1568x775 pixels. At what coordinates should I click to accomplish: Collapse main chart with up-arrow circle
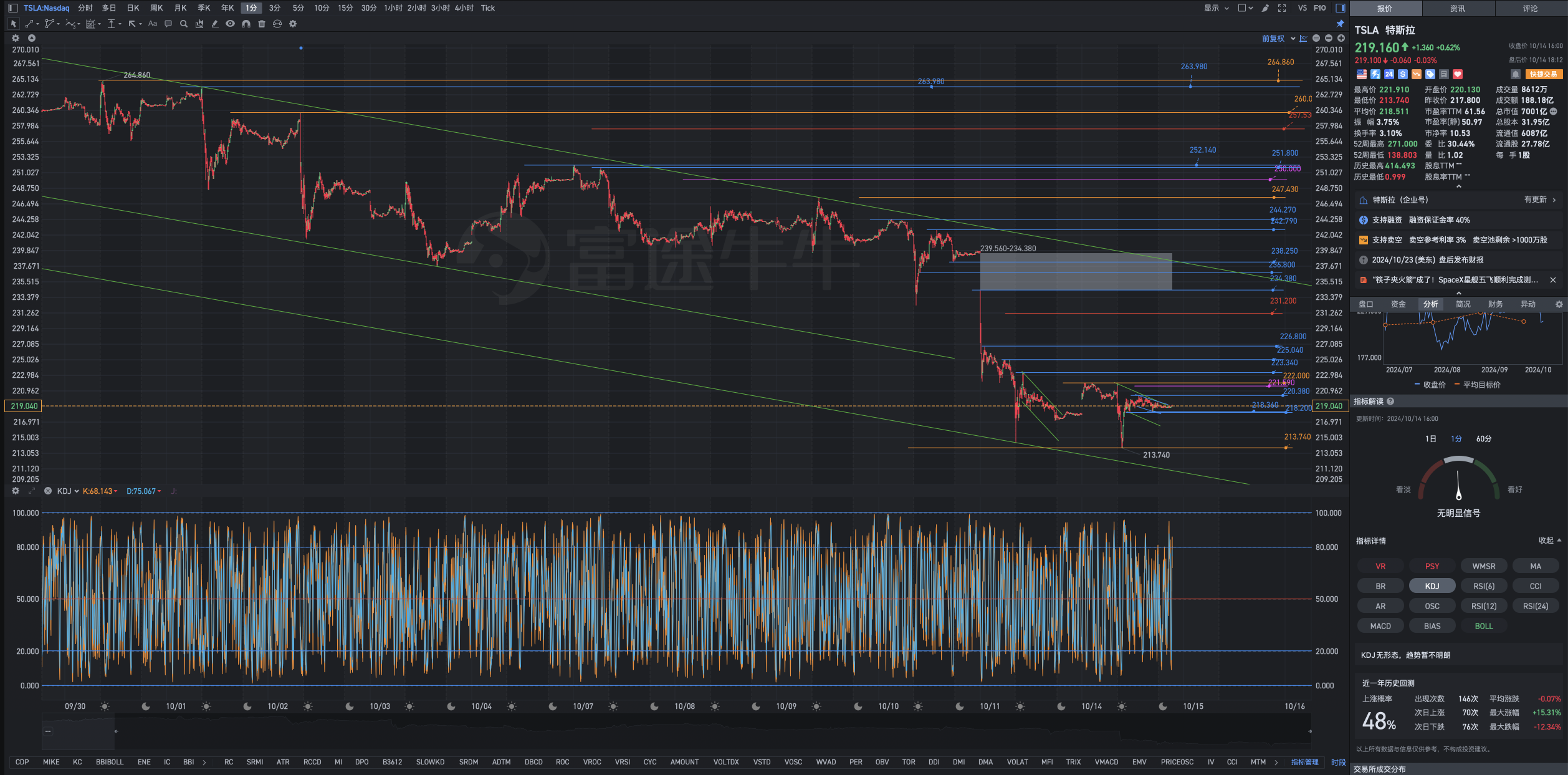pyautogui.click(x=32, y=38)
